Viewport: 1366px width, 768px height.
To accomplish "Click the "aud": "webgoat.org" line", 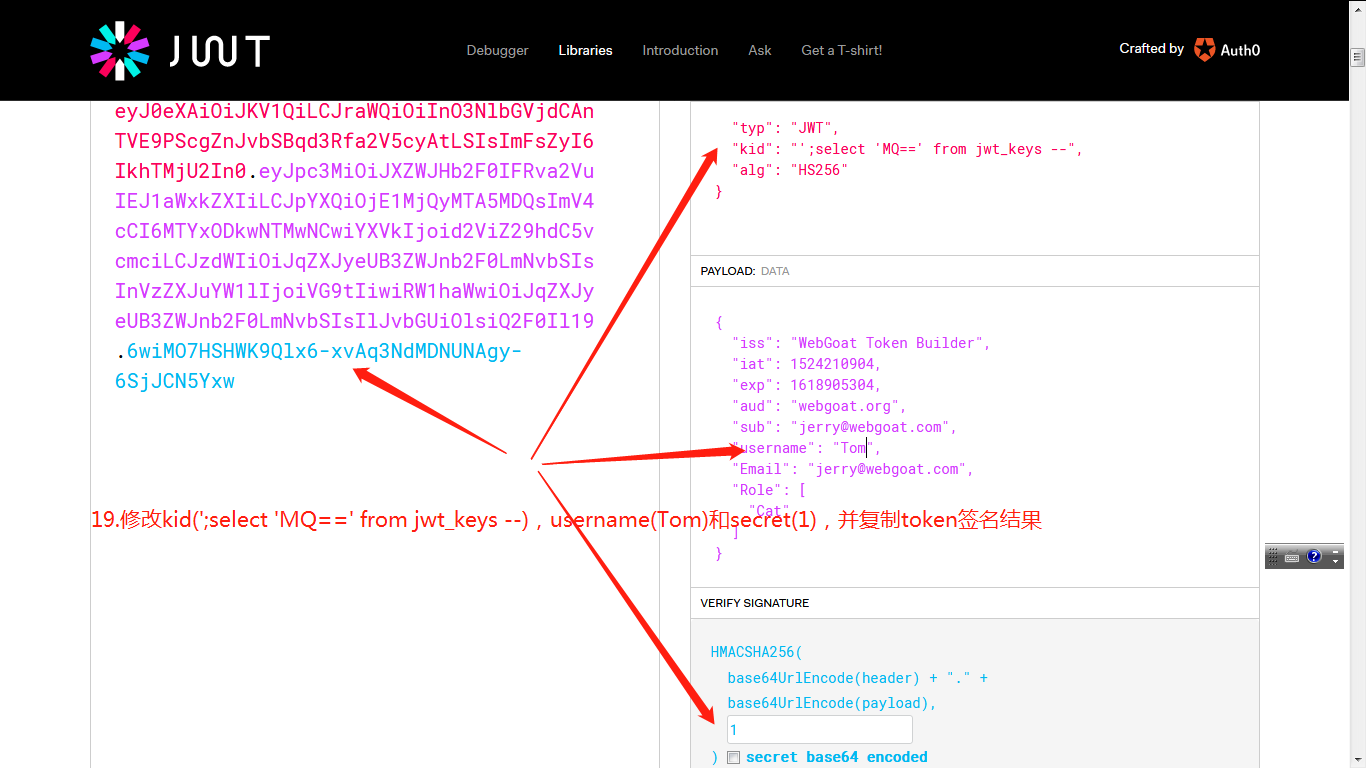I will click(819, 406).
